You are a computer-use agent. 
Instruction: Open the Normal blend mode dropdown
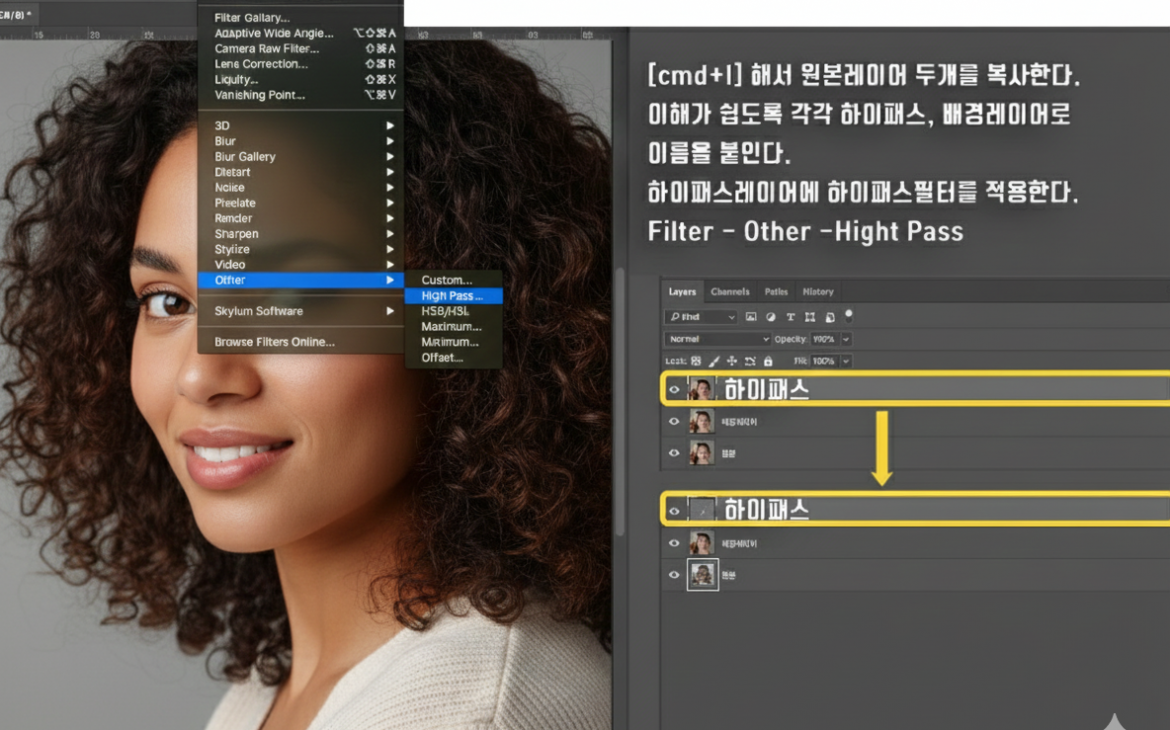[717, 339]
